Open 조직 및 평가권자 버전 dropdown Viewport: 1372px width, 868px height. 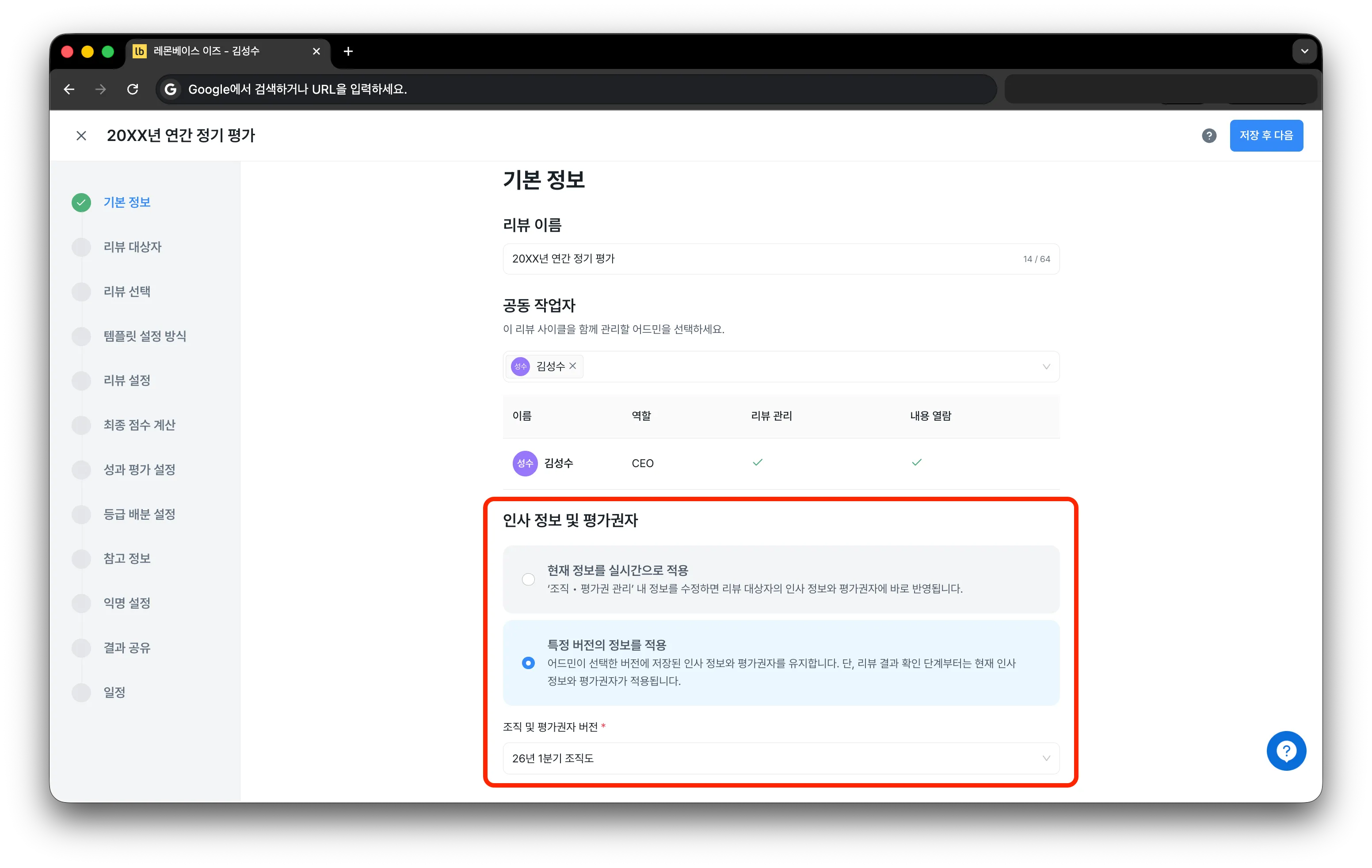[x=781, y=758]
